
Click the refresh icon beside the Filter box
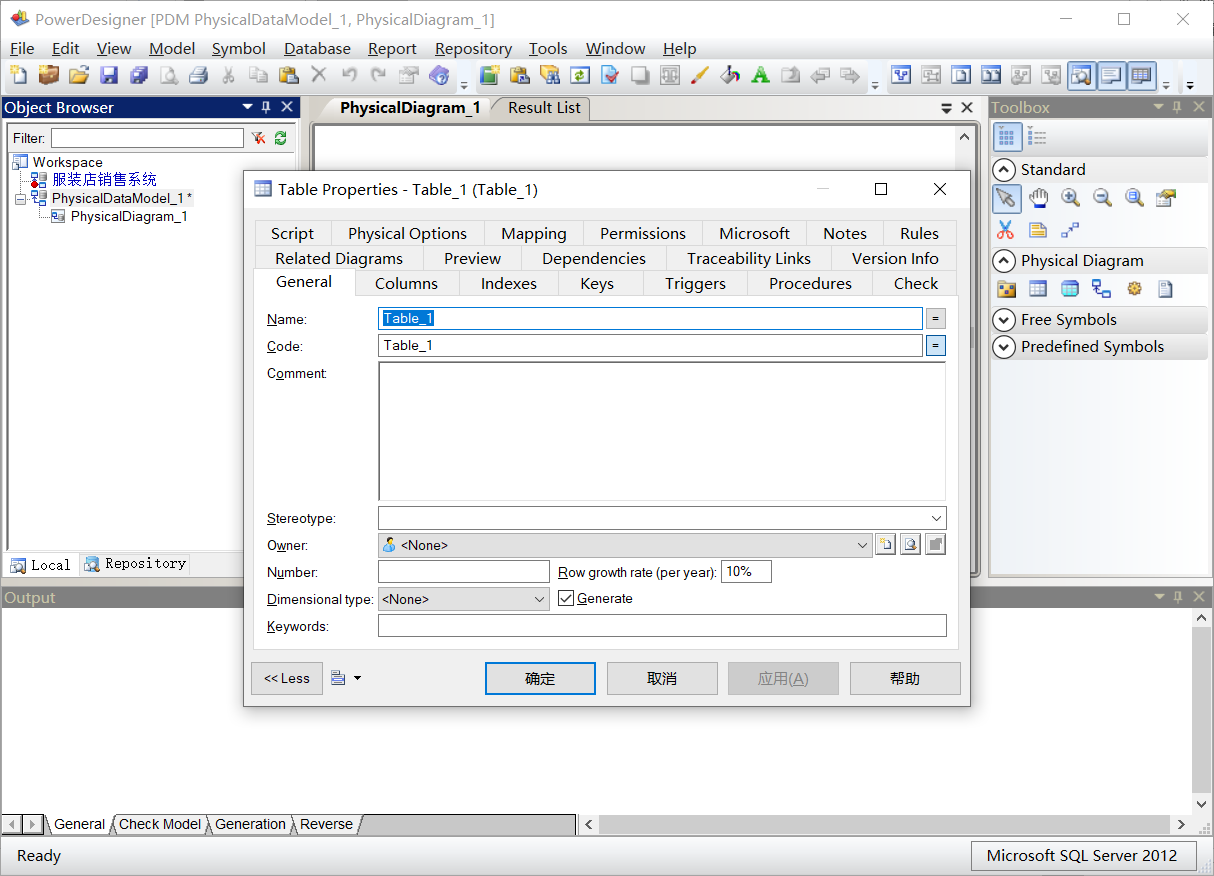[280, 138]
